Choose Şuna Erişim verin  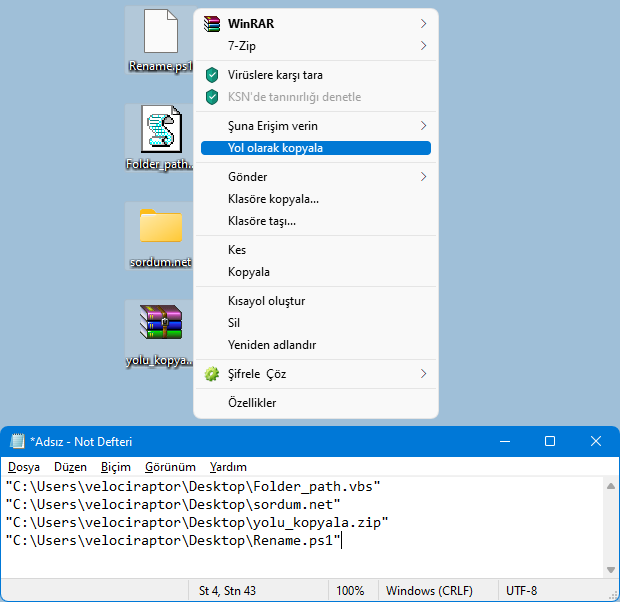point(316,126)
